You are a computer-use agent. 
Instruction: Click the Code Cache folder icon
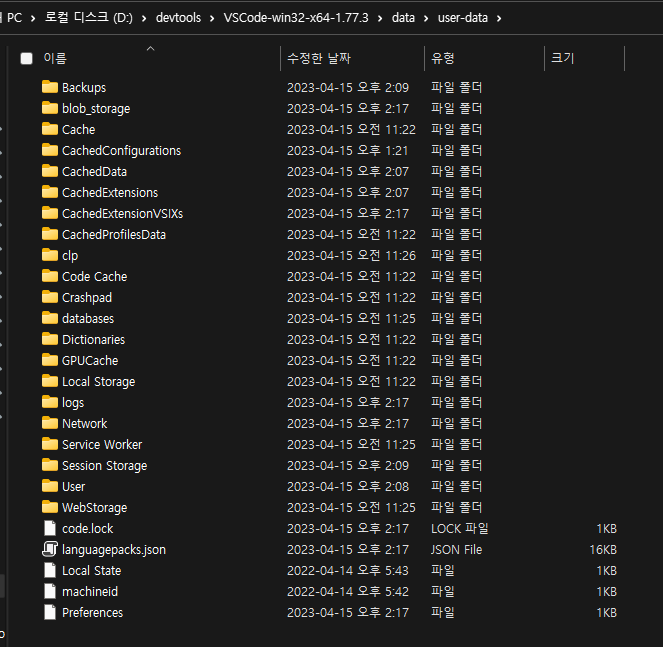point(50,276)
